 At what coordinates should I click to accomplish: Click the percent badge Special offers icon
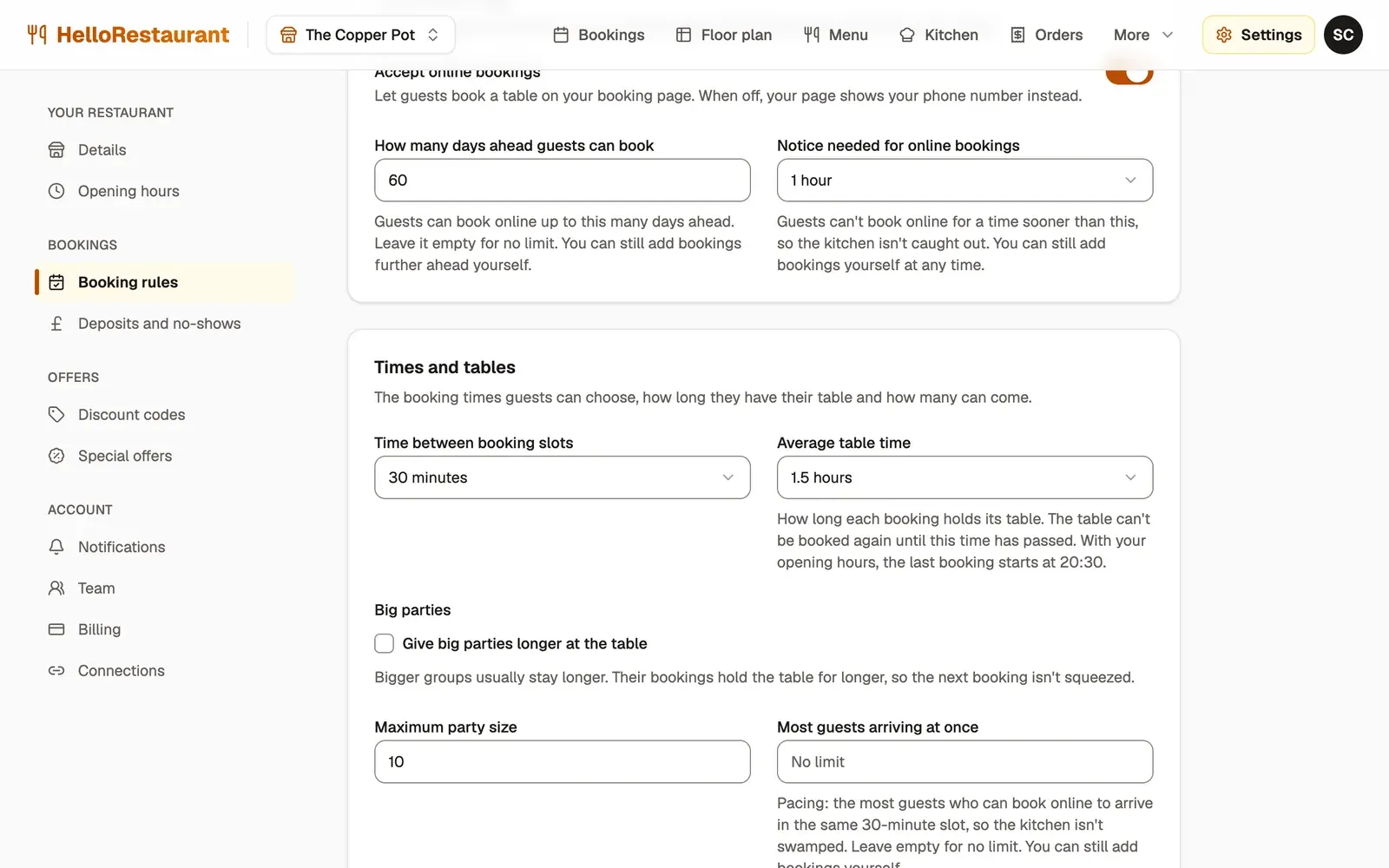click(x=56, y=456)
